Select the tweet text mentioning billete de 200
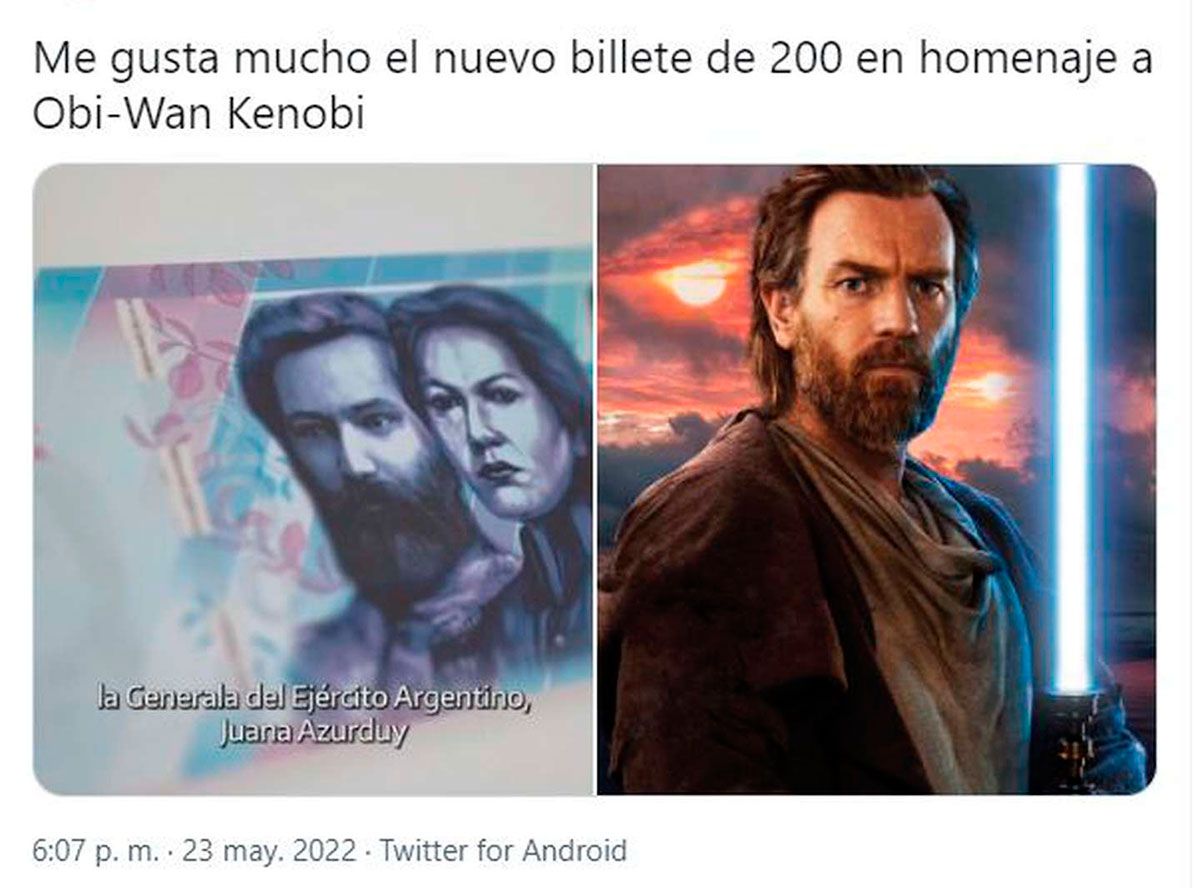The image size is (1200, 888). pyautogui.click(x=592, y=86)
